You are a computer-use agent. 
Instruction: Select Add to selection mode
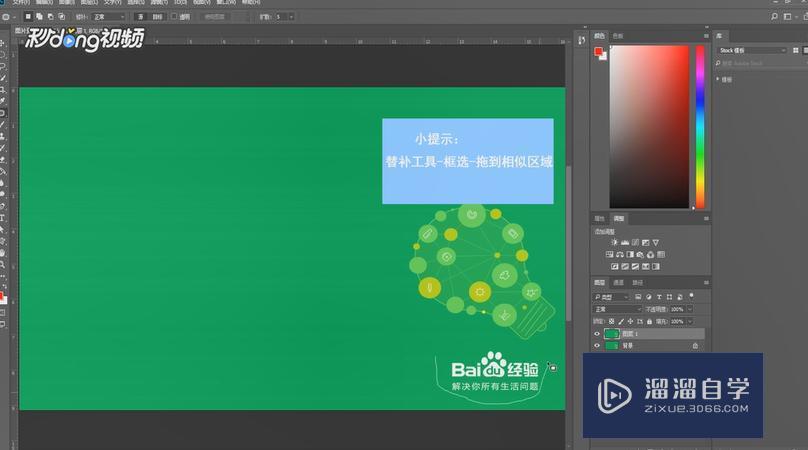coord(39,17)
